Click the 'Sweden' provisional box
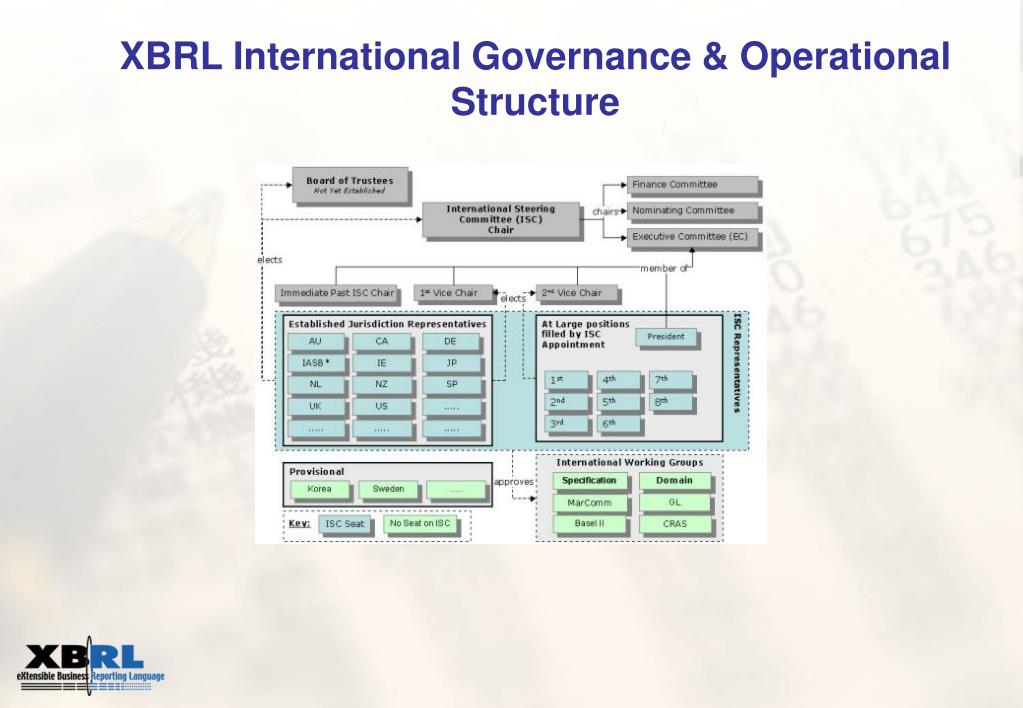This screenshot has height=708, width=1023. pyautogui.click(x=388, y=489)
